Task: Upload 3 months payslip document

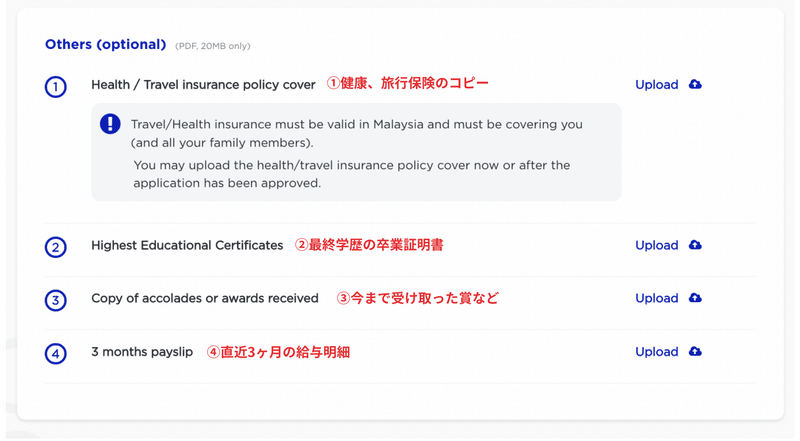Action: point(657,352)
